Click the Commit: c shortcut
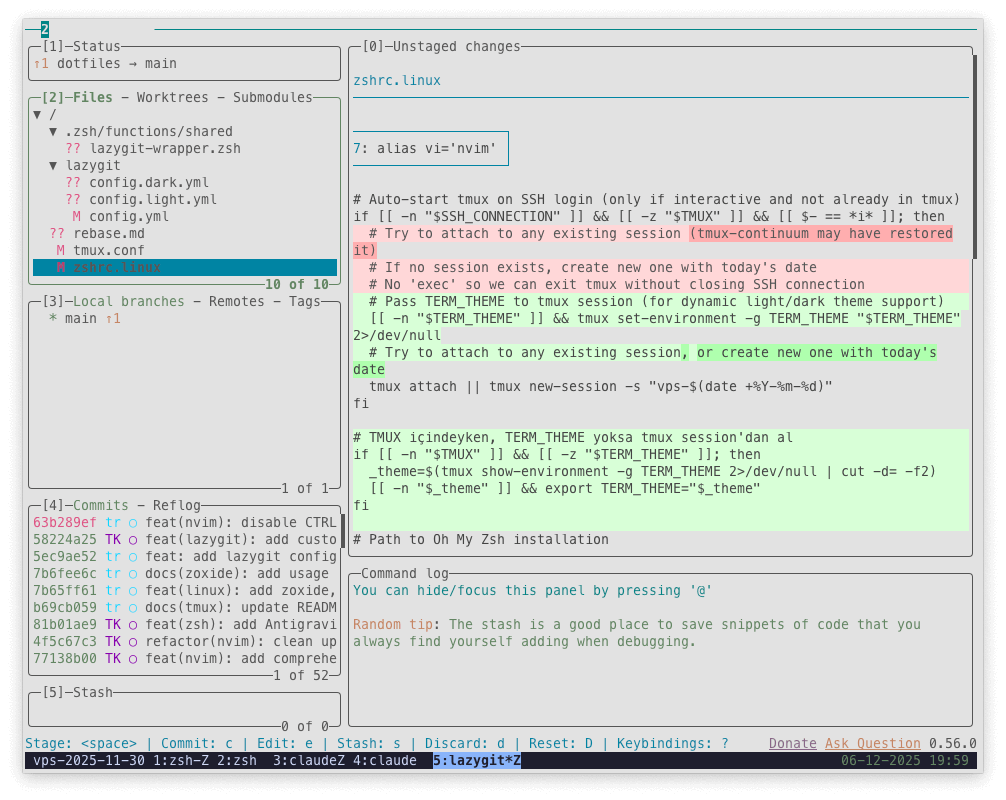Screen dimensions: 1006x800 point(197,744)
